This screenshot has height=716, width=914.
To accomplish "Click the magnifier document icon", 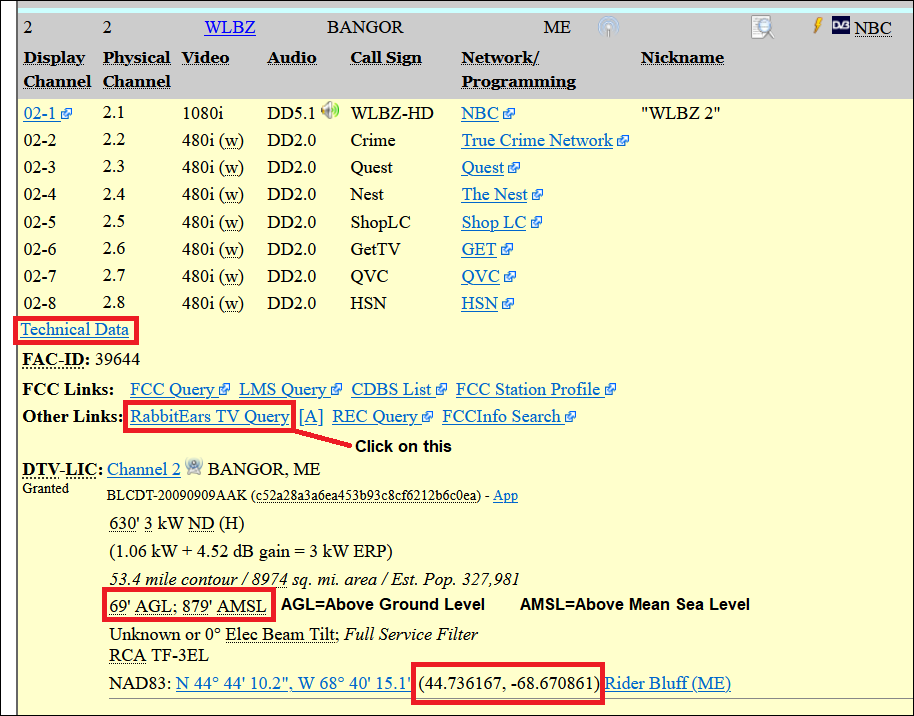I will coord(762,27).
